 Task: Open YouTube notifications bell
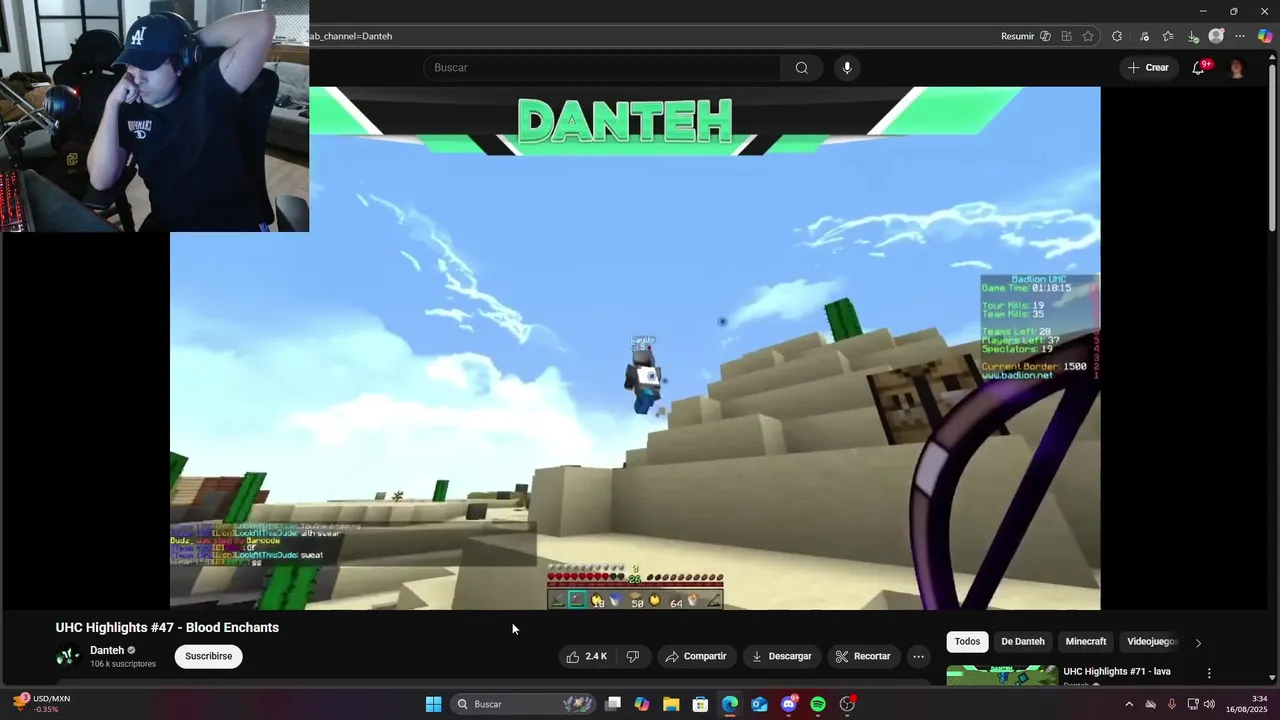1198,68
